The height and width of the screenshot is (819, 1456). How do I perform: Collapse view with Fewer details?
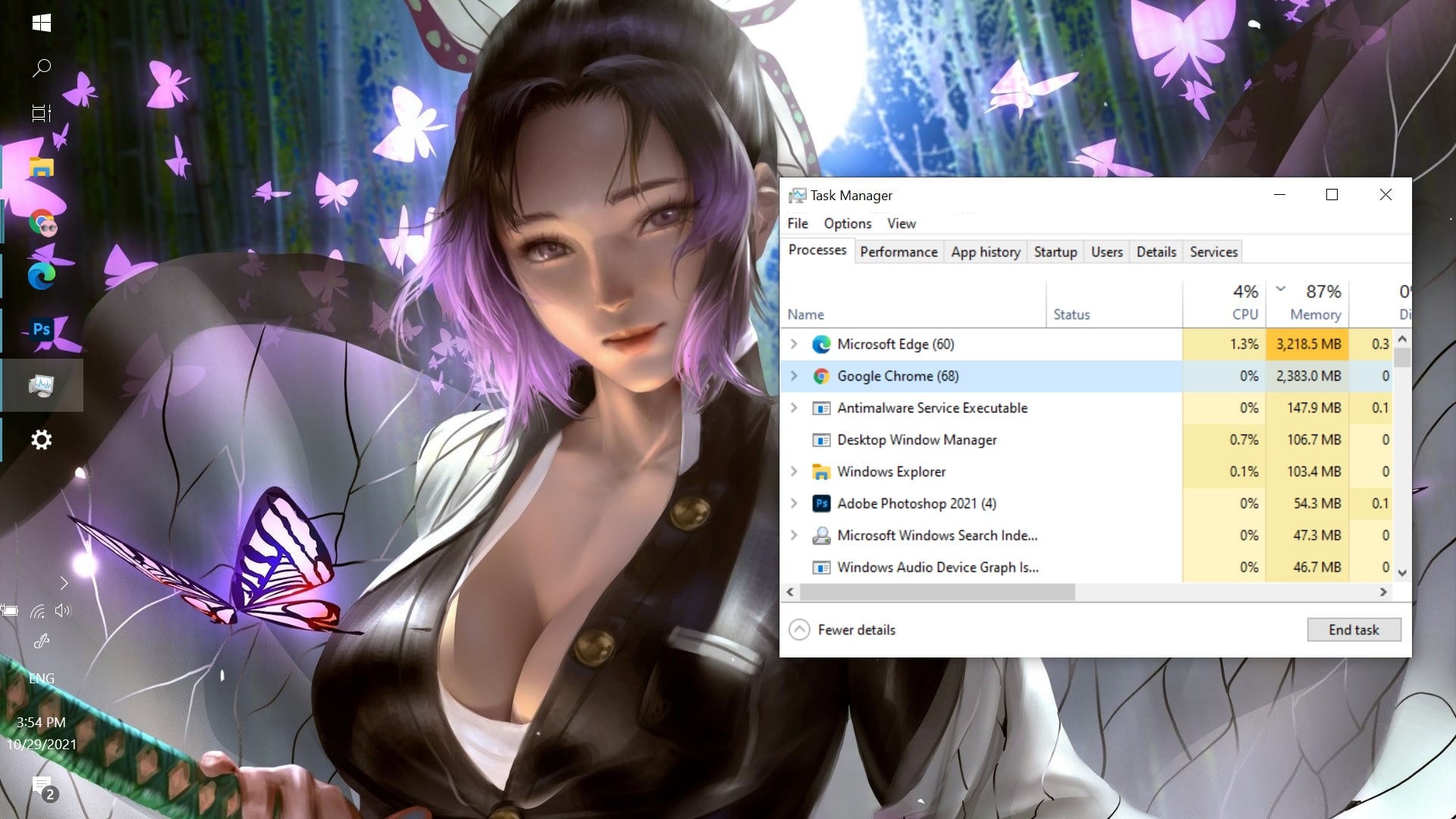click(x=843, y=630)
